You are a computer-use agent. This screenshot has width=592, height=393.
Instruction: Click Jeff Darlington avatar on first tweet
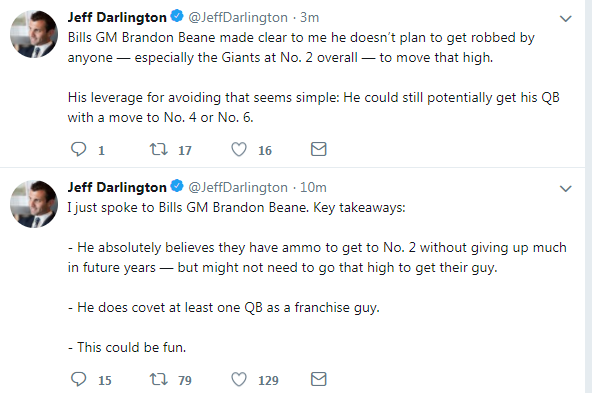(x=34, y=34)
